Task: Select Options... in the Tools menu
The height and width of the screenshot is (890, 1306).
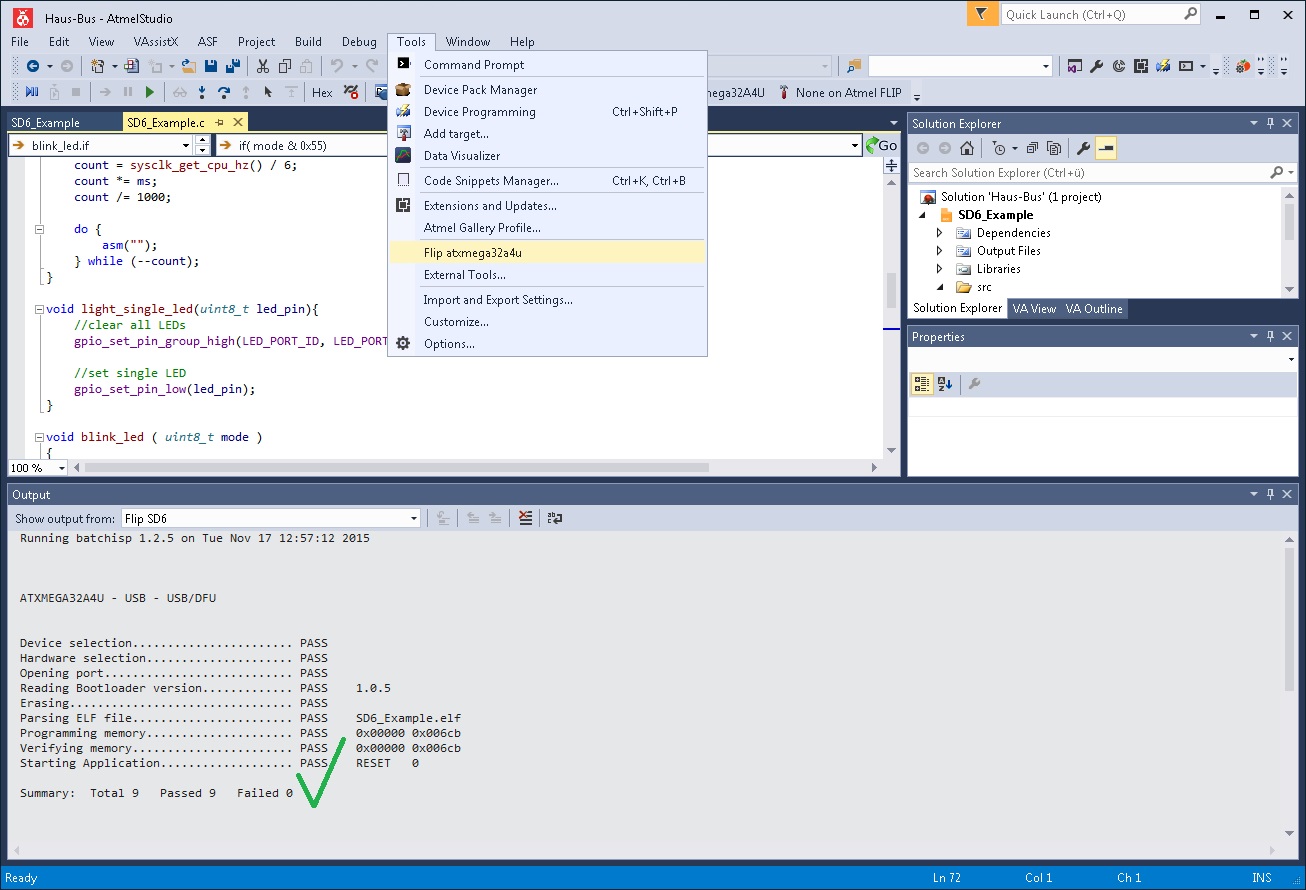Action: pos(547,344)
